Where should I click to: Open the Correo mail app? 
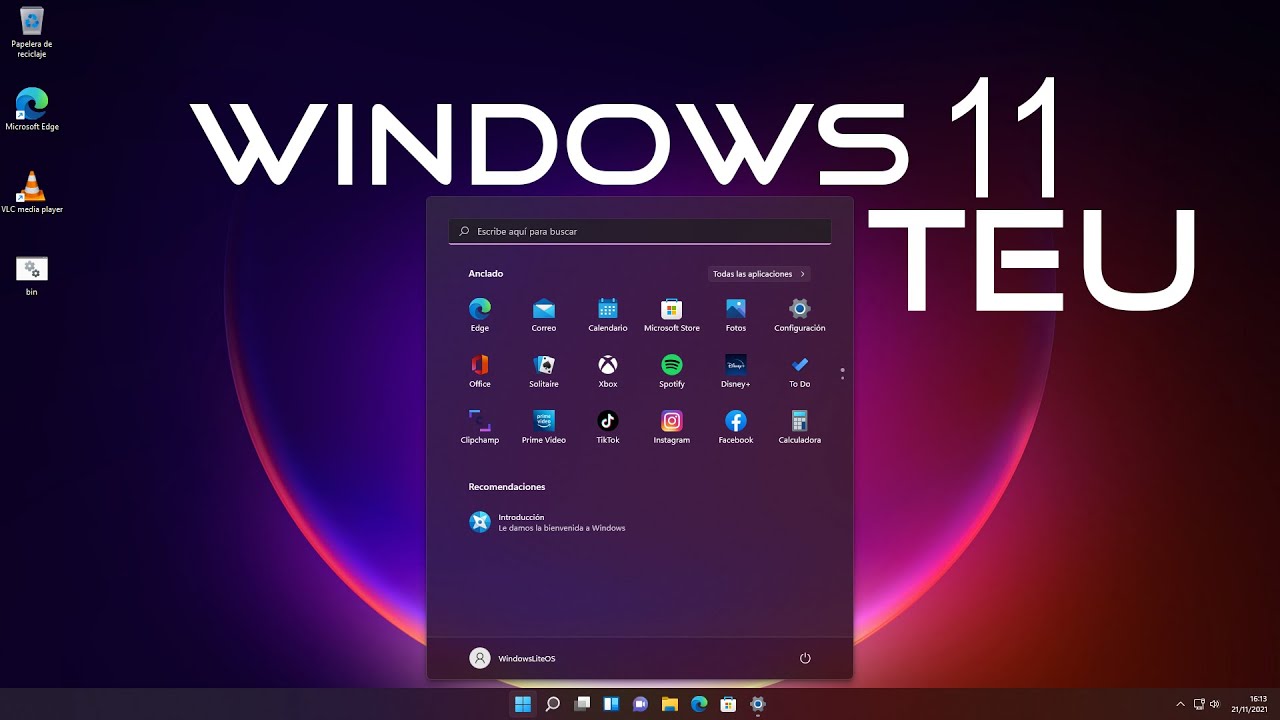(x=544, y=314)
